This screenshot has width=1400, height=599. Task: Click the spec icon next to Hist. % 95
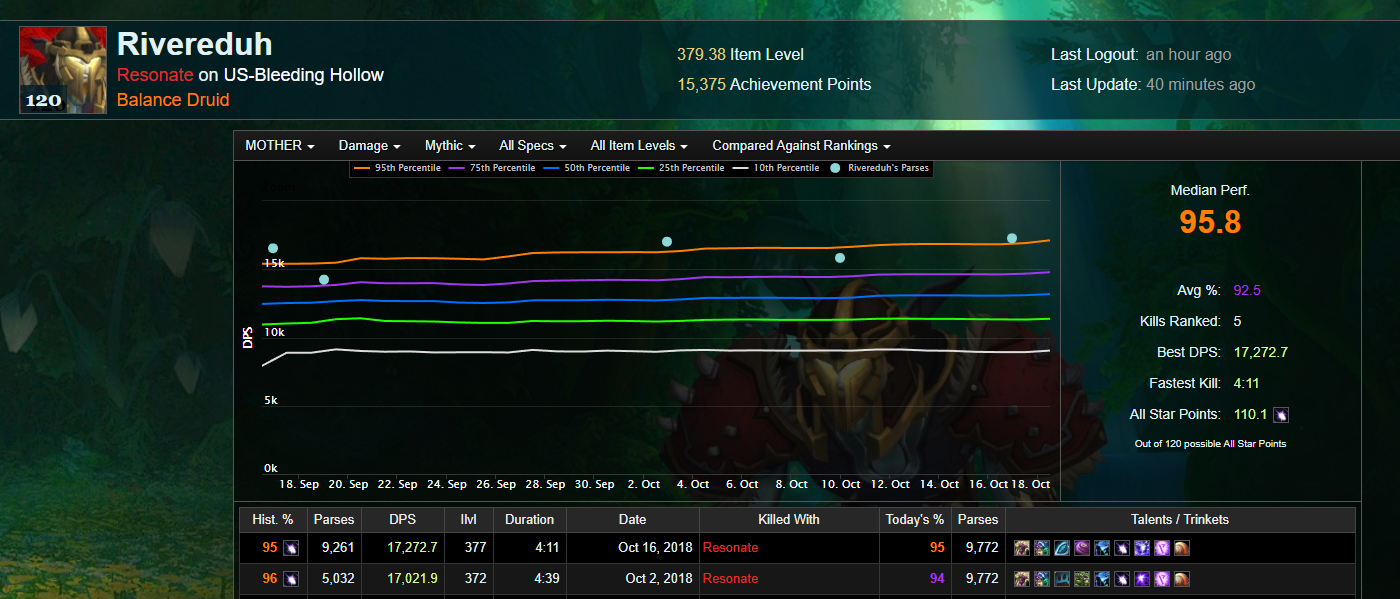[x=291, y=548]
